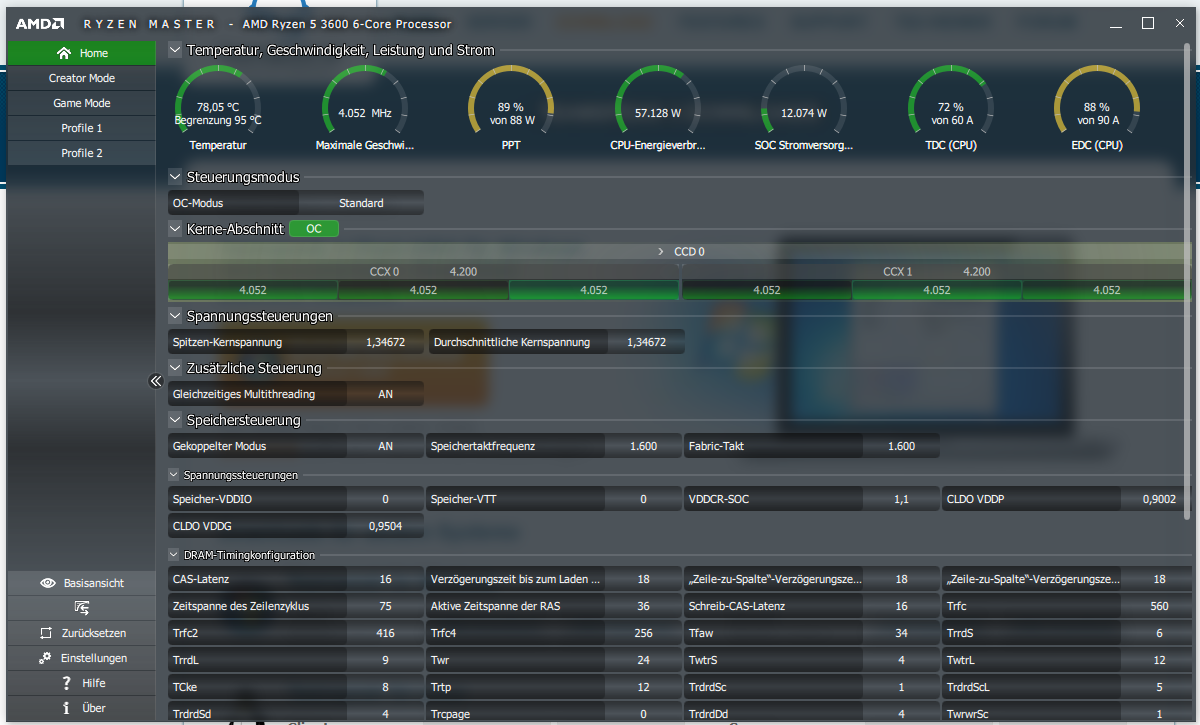Click the AMD logo in title bar
The image size is (1200, 725).
(x=41, y=24)
